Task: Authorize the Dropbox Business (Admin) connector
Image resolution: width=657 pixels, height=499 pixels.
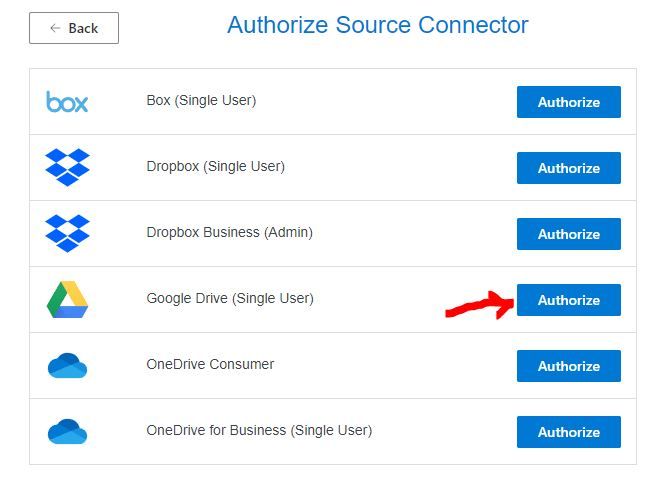Action: 568,234
